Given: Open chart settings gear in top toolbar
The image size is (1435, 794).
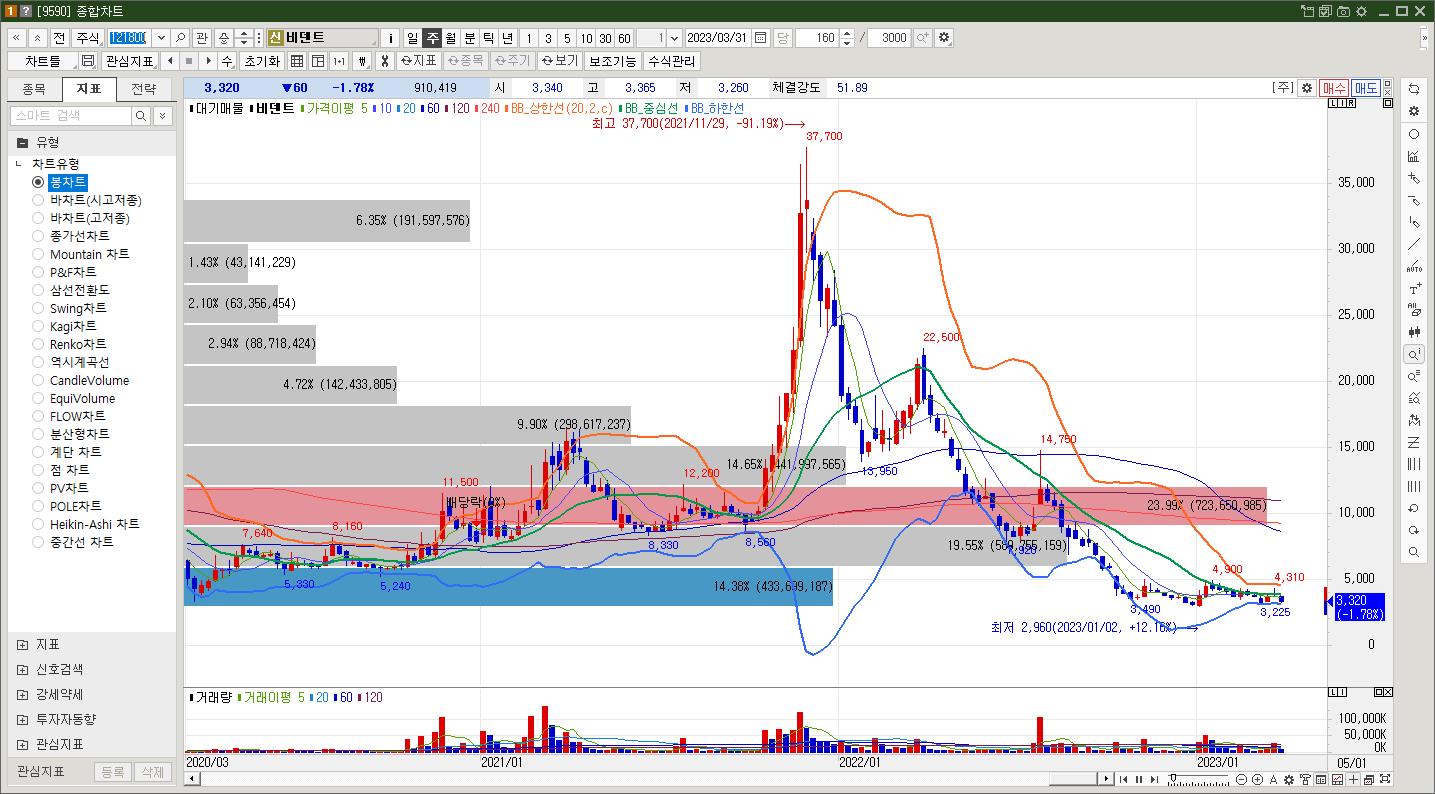Looking at the screenshot, I should coord(944,38).
